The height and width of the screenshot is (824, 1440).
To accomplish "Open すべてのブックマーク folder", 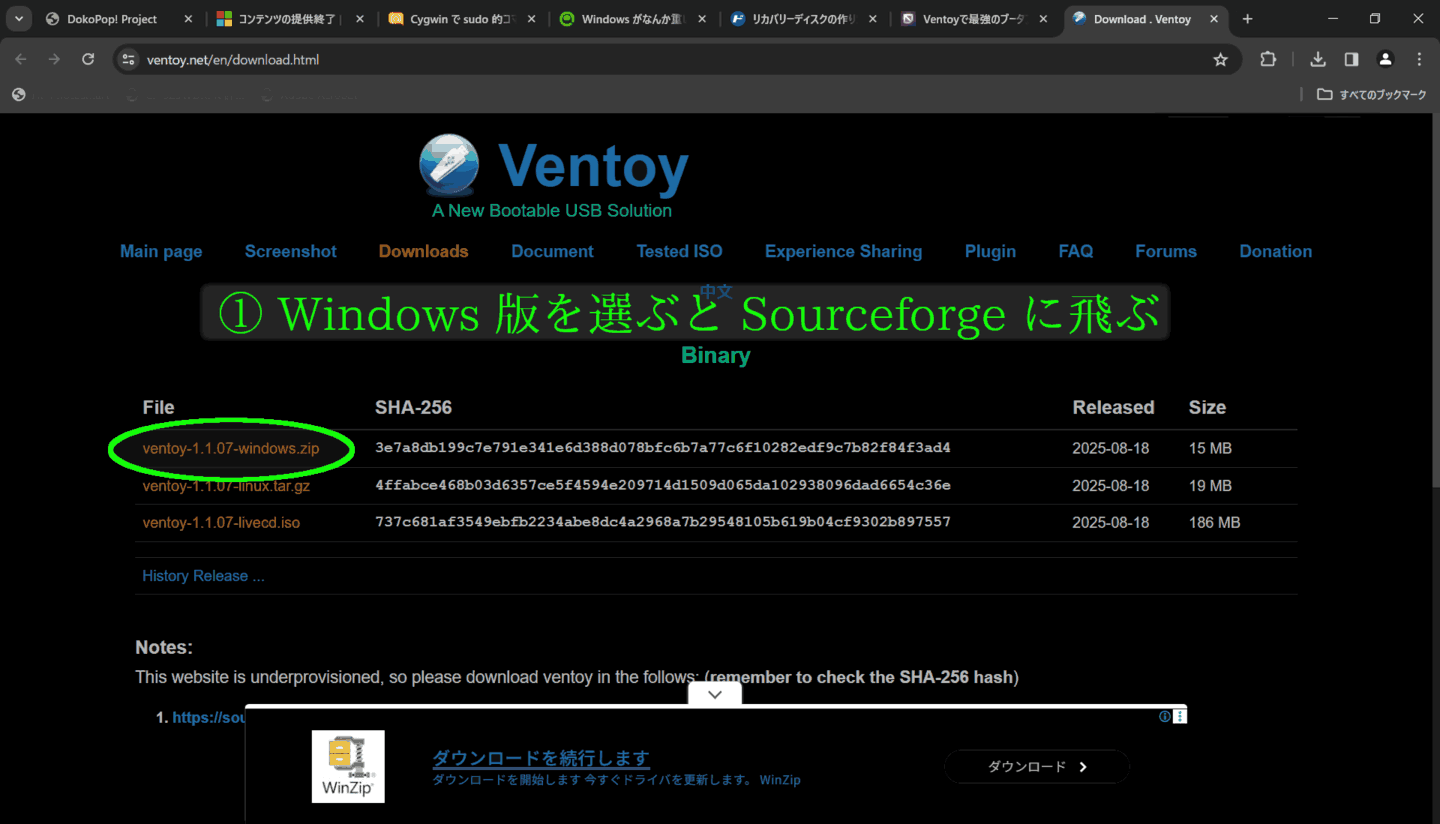I will [1371, 94].
